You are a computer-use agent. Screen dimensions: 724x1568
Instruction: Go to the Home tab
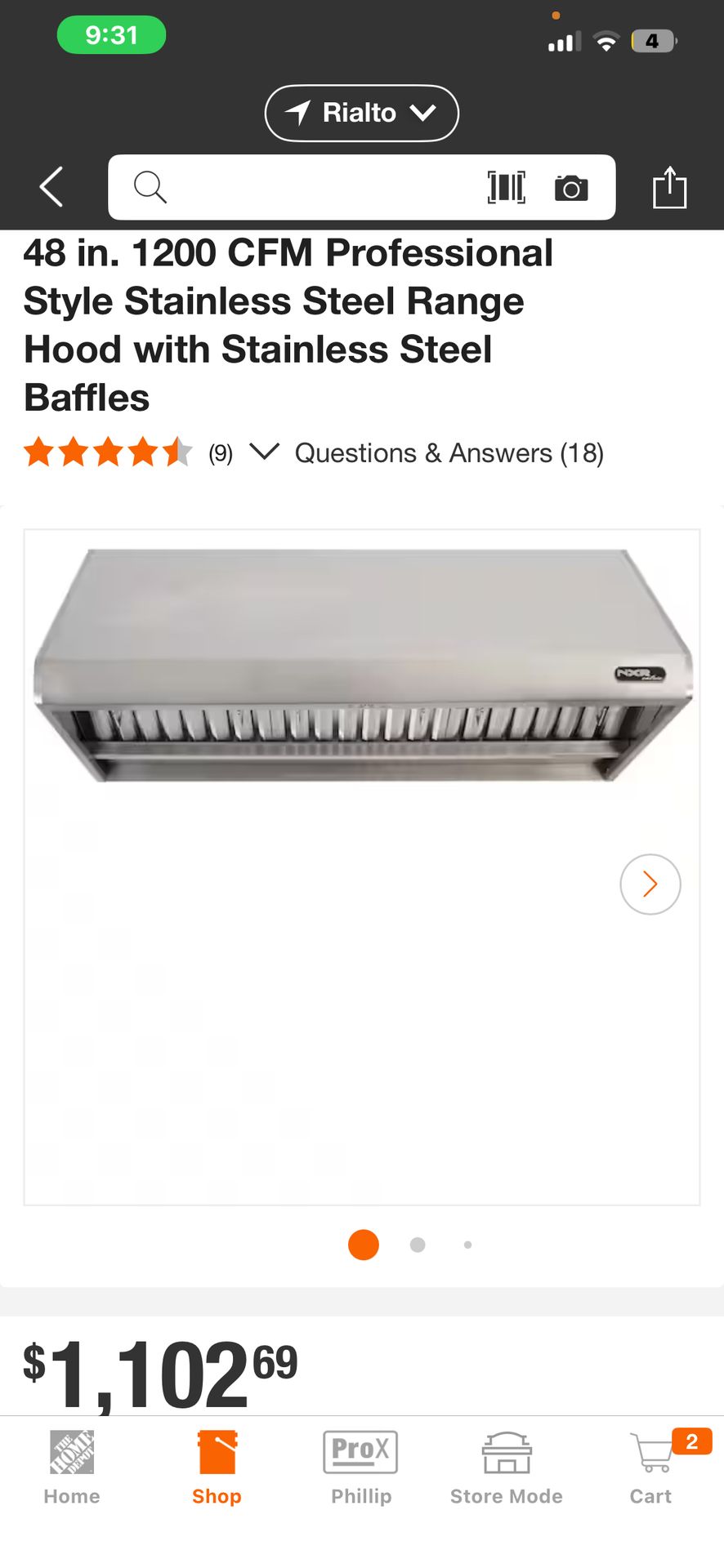pyautogui.click(x=72, y=1468)
